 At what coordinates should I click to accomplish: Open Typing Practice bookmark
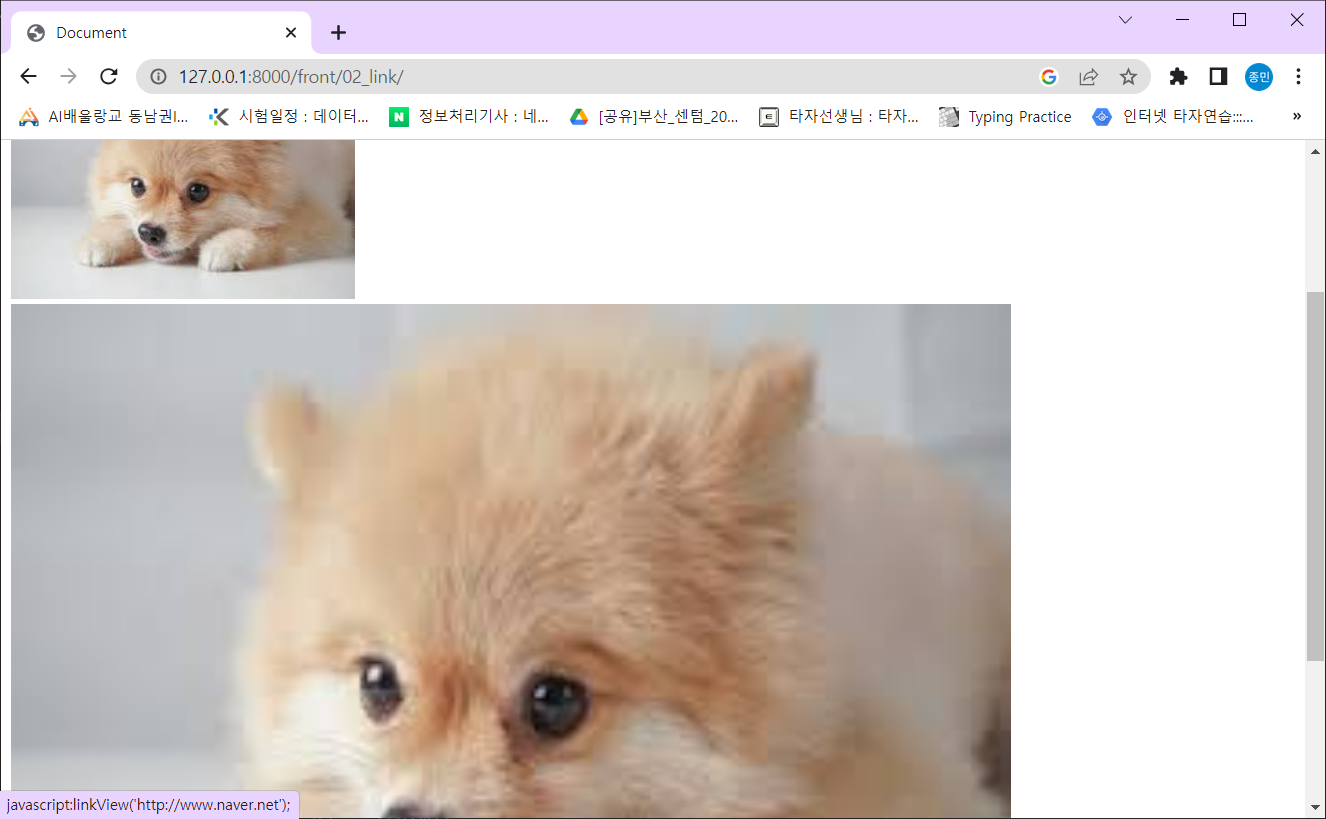[x=1005, y=117]
